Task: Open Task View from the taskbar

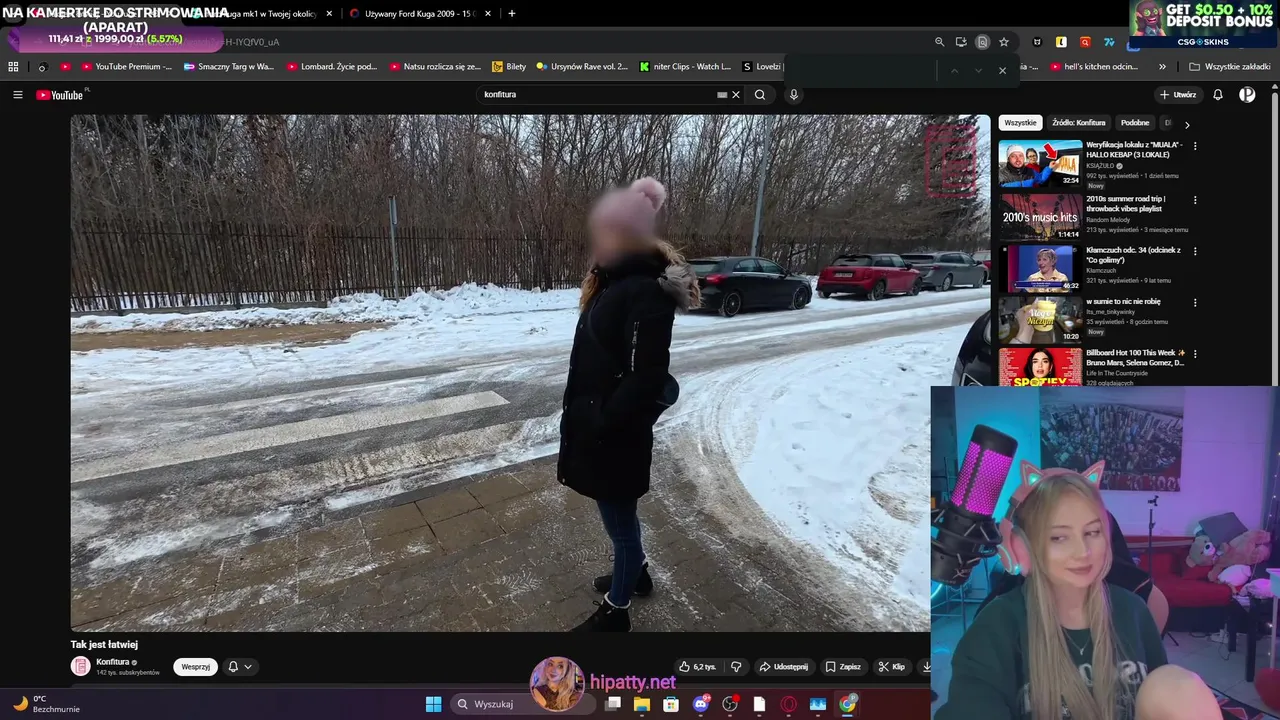Action: (x=613, y=704)
